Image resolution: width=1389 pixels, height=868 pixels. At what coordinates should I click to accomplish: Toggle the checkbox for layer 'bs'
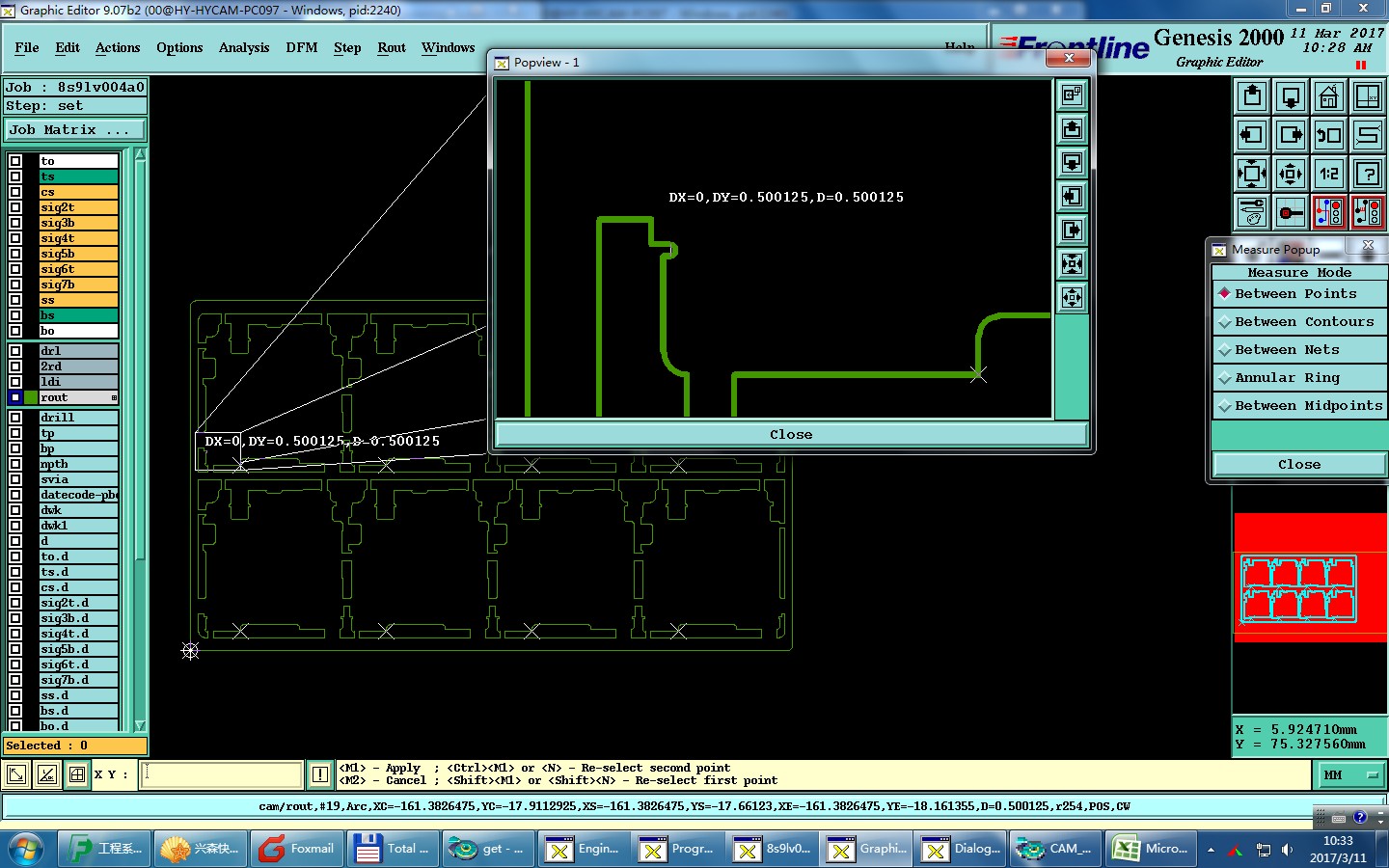coord(15,315)
